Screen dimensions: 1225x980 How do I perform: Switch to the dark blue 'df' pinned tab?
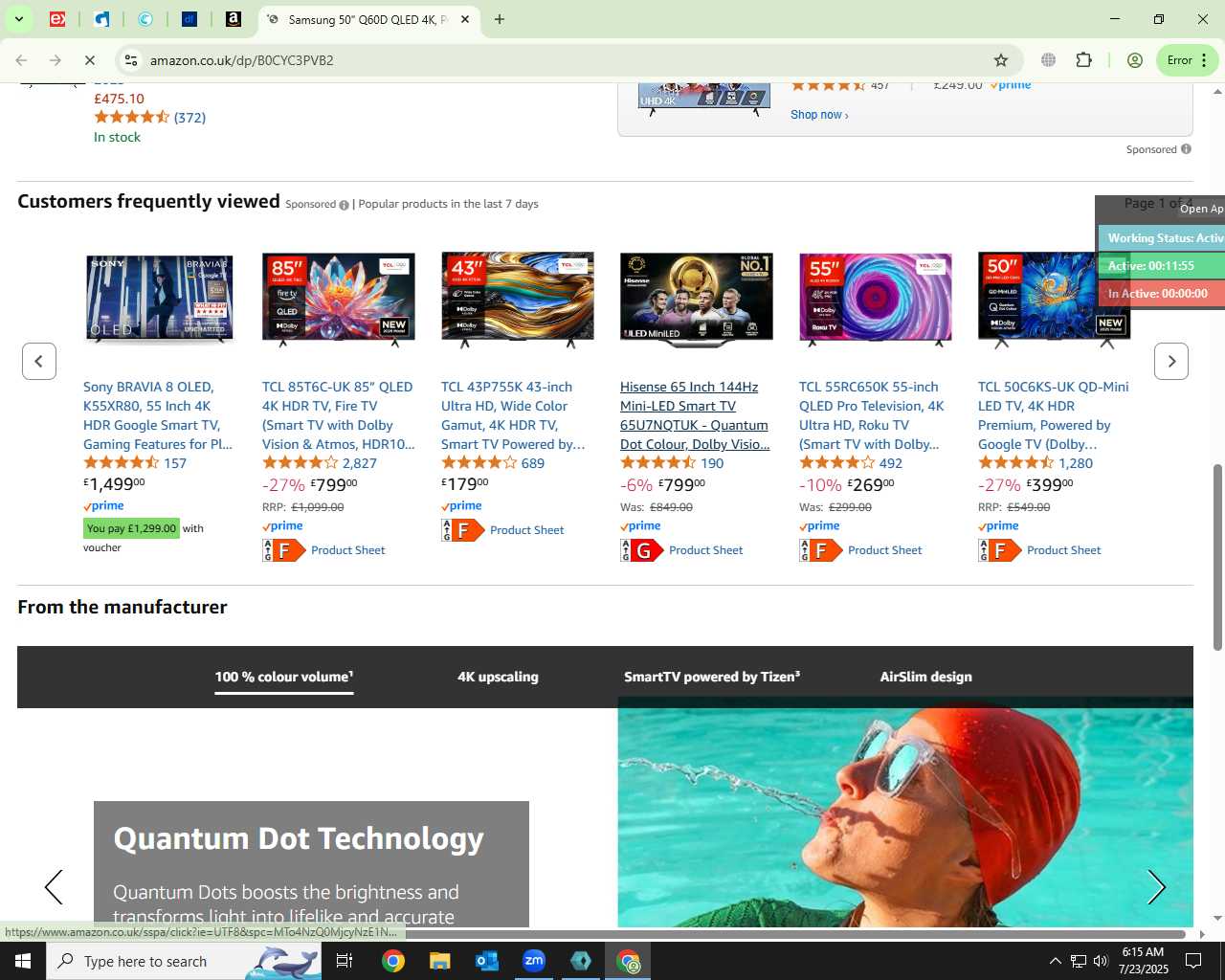(189, 19)
